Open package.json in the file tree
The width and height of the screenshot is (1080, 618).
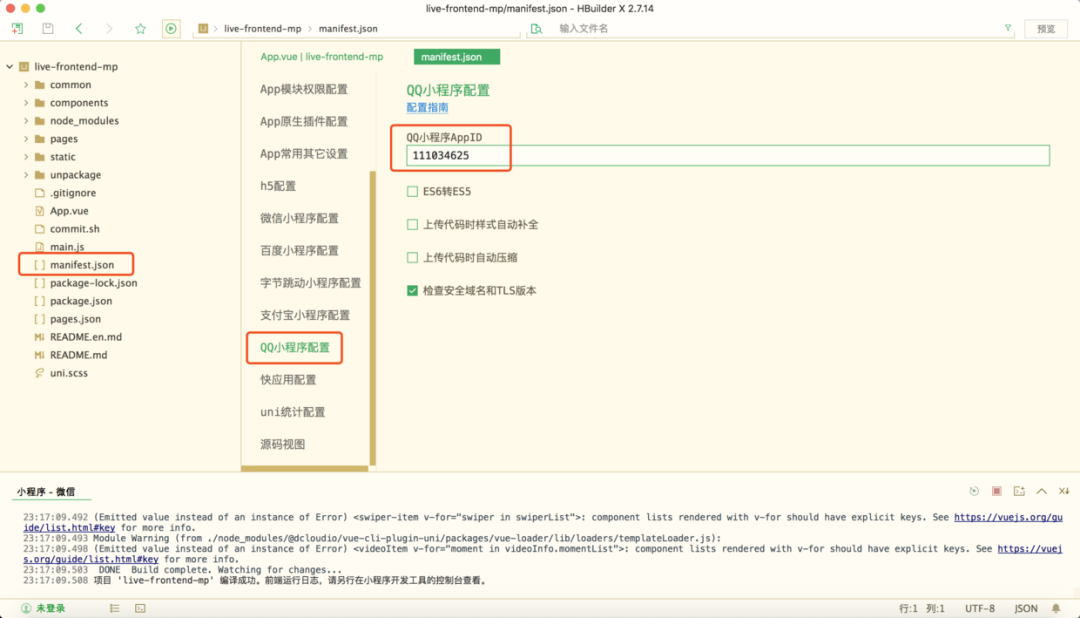click(81, 301)
